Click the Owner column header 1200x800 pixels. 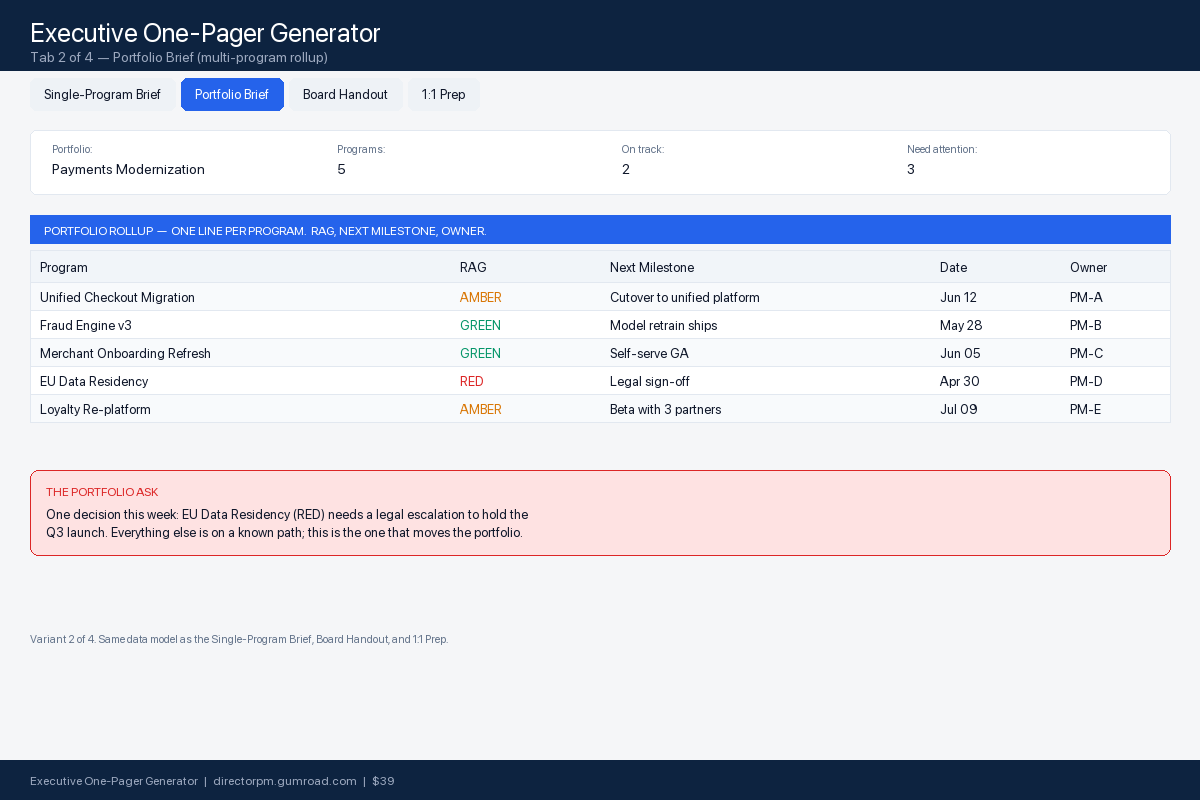coord(1088,268)
